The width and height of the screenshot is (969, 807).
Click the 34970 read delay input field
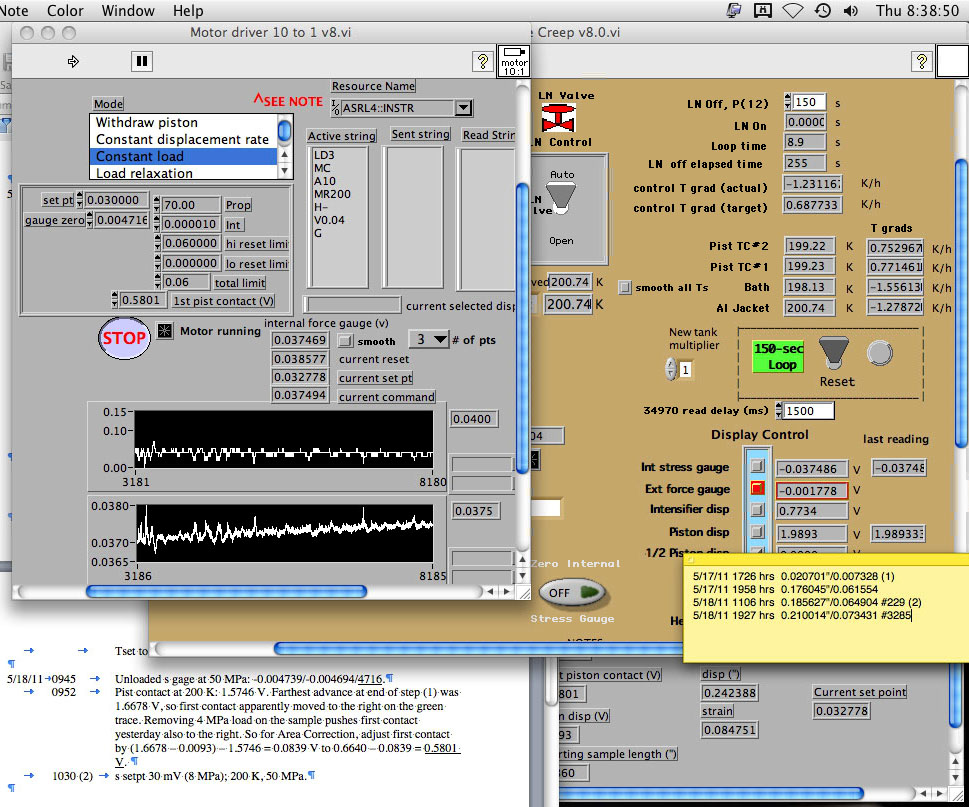pos(809,411)
